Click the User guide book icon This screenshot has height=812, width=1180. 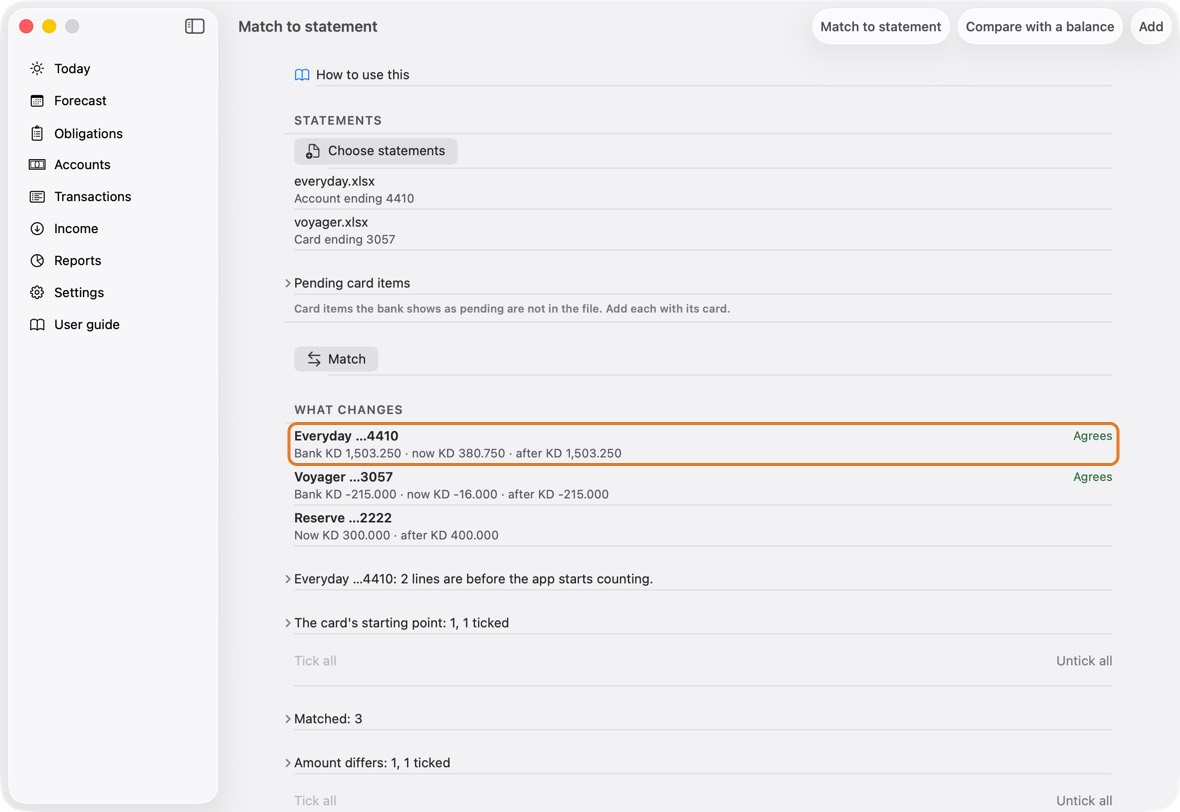tap(37, 324)
